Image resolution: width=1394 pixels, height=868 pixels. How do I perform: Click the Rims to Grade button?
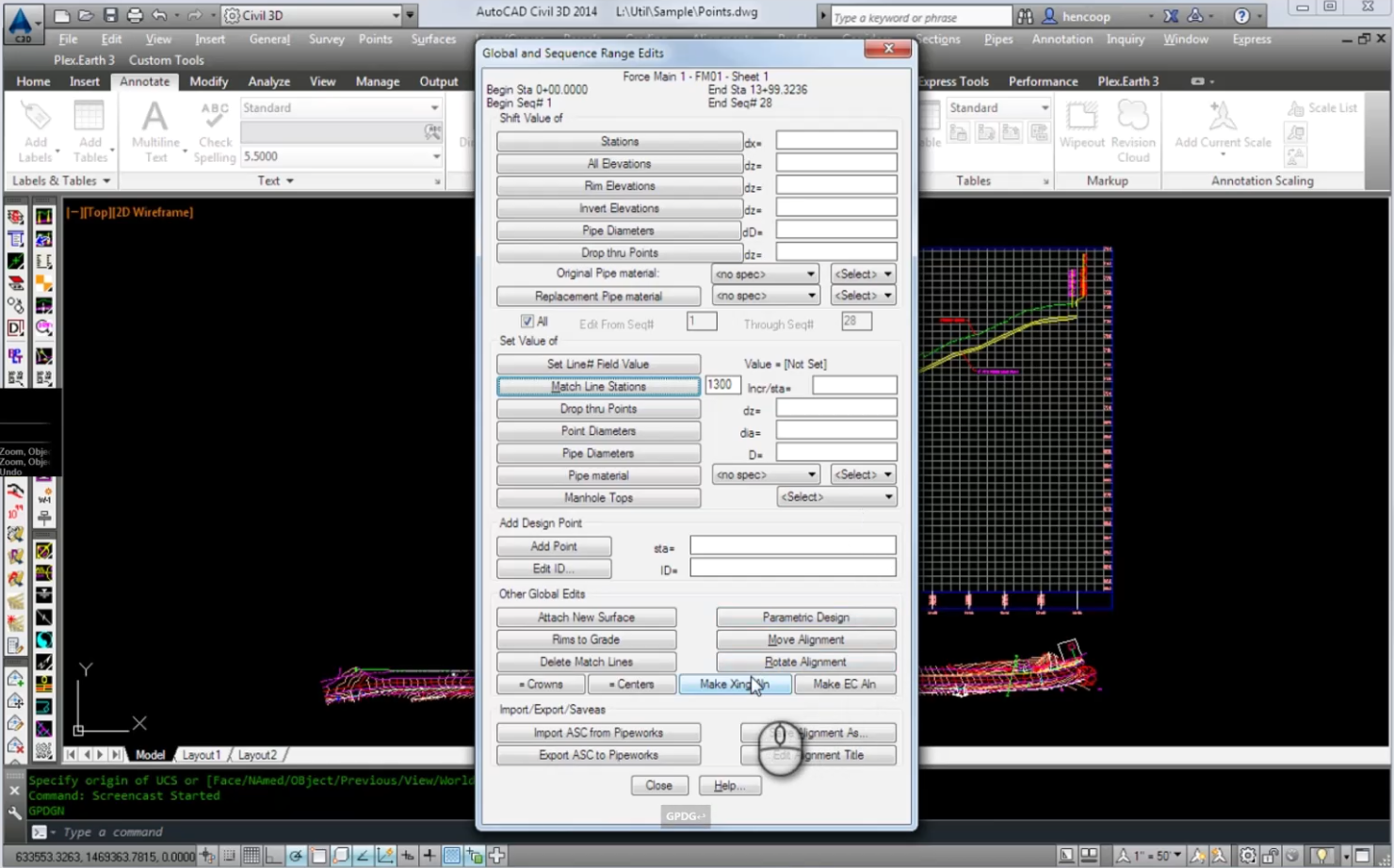(x=586, y=639)
